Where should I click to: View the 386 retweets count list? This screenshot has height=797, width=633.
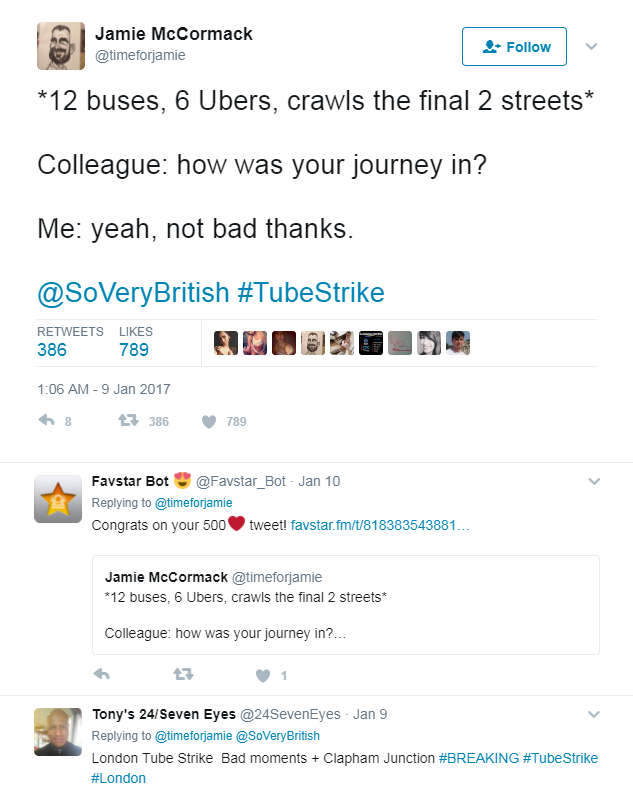pyautogui.click(x=52, y=349)
